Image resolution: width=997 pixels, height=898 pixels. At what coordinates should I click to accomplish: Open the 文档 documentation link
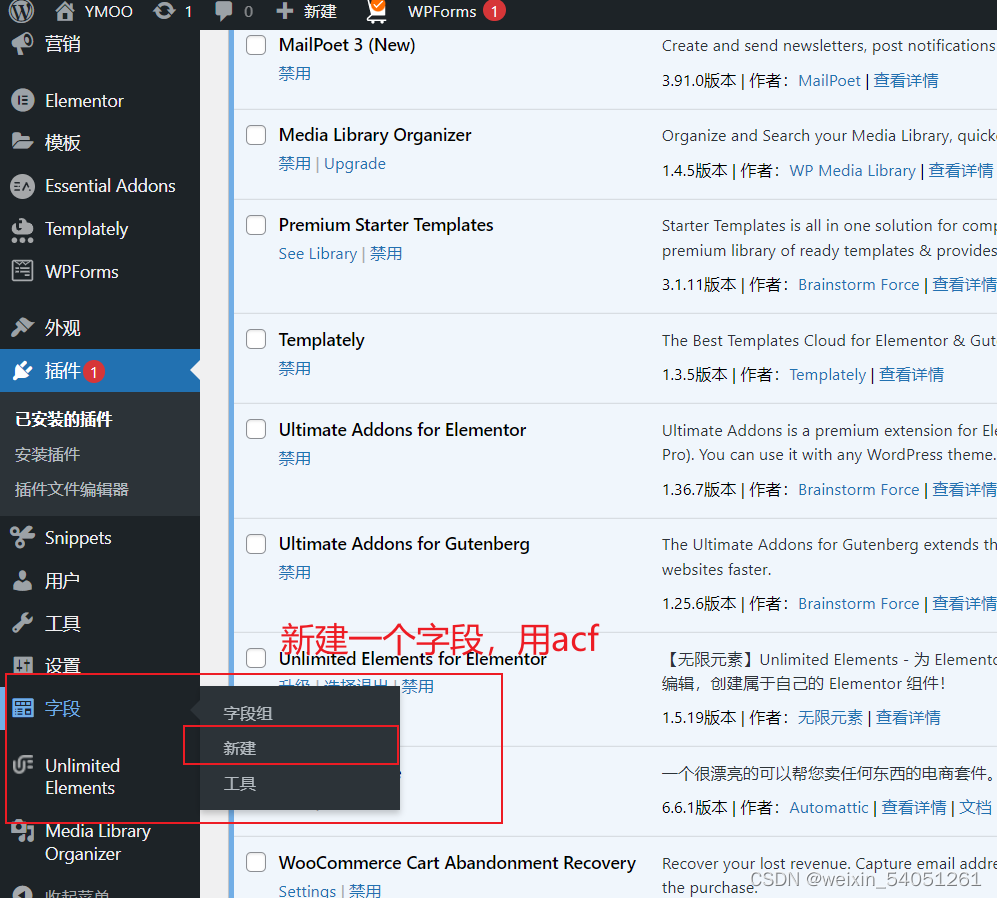(975, 808)
